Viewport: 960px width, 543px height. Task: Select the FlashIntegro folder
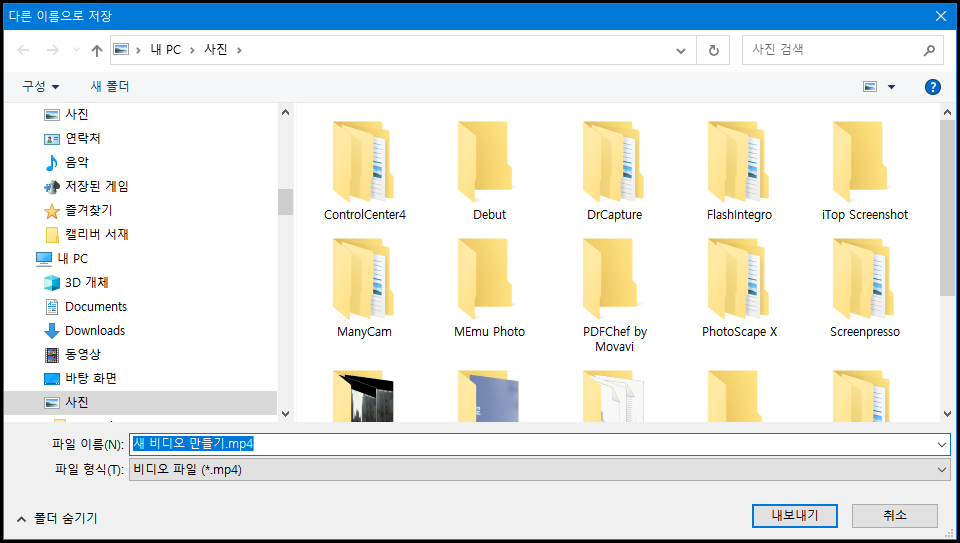739,171
